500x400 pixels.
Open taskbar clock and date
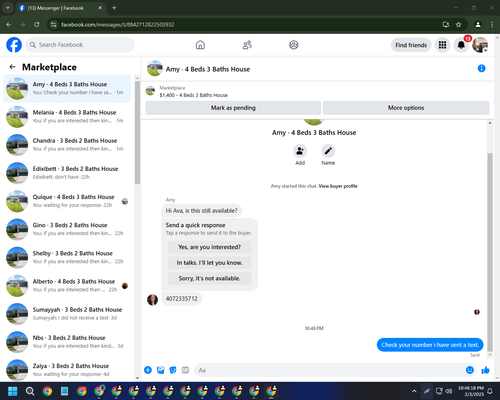coord(471,391)
